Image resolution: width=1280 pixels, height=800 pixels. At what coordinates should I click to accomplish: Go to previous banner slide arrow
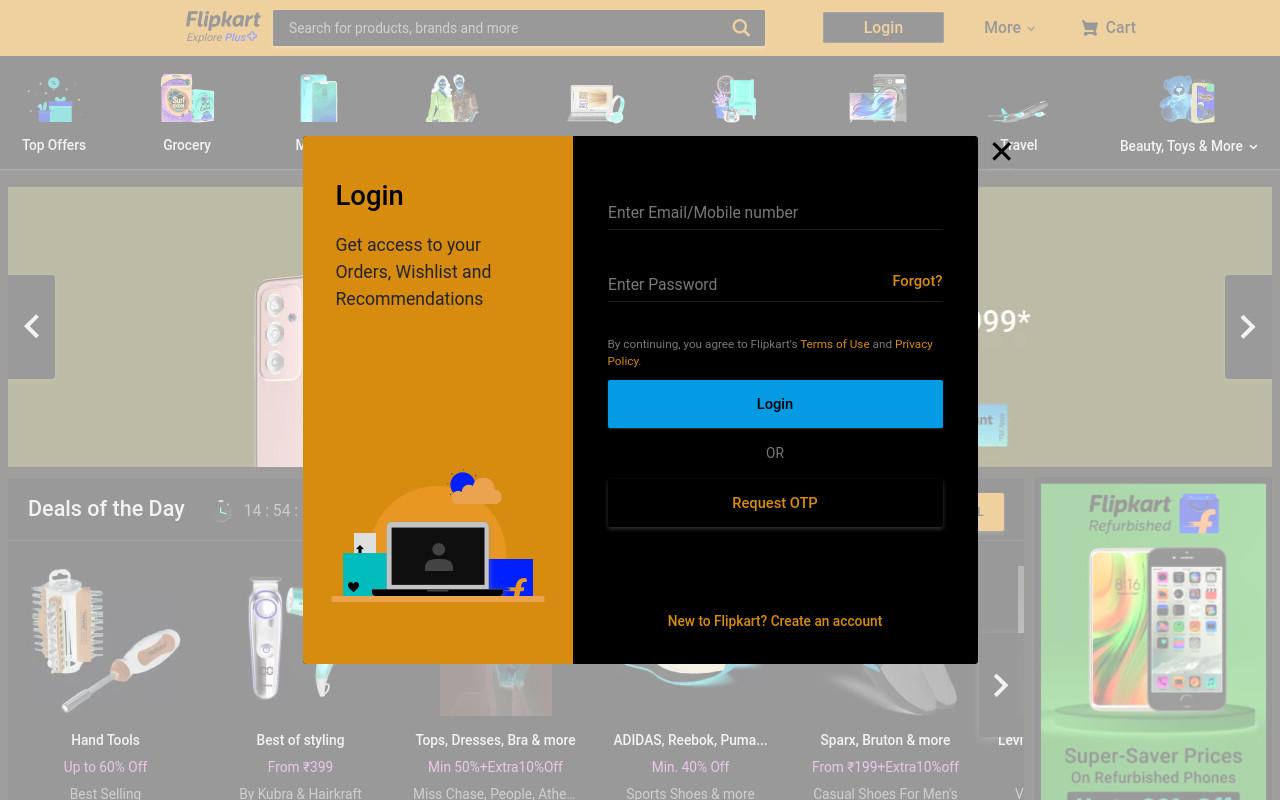click(31, 327)
